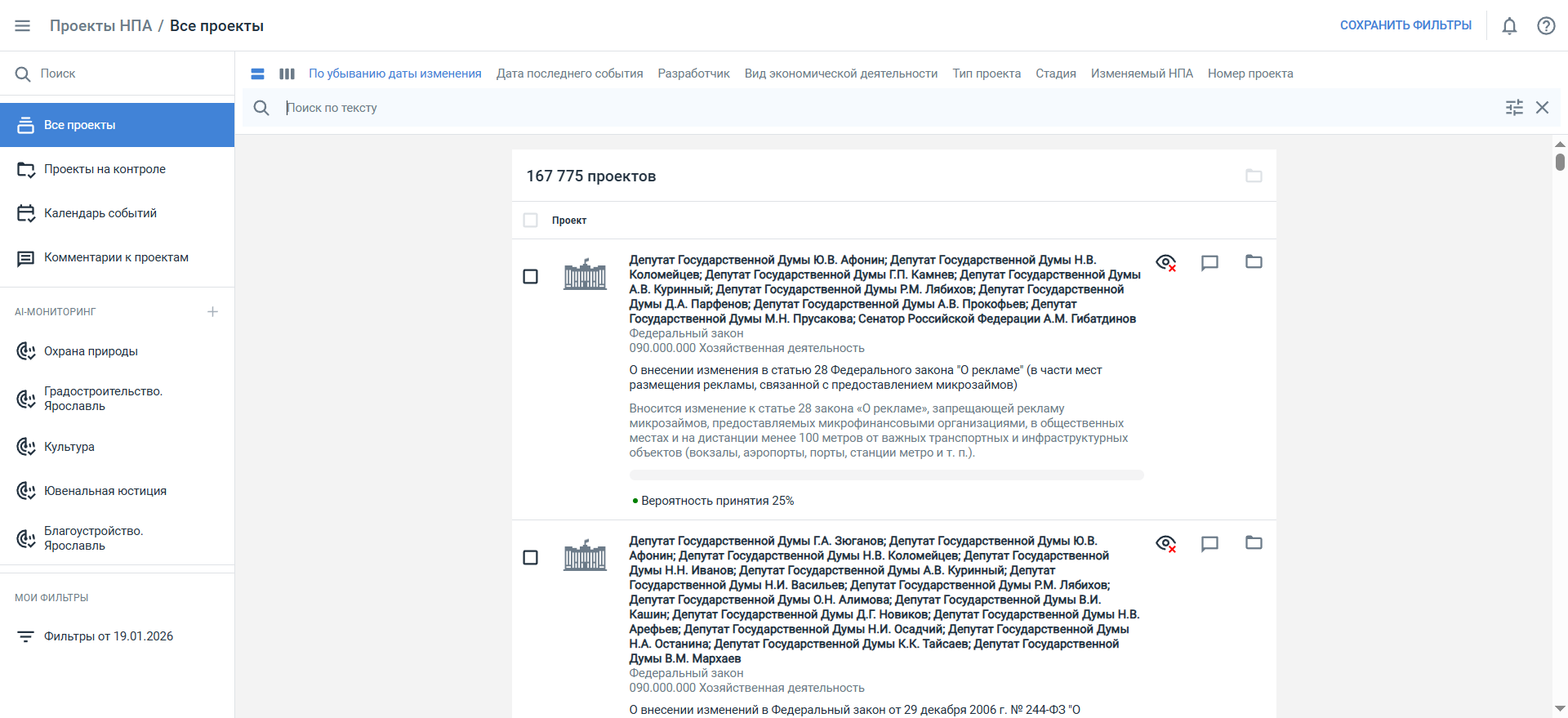This screenshot has width=1568, height=718.
Task: Click the Охрана природы monitoring icon
Action: (x=26, y=351)
